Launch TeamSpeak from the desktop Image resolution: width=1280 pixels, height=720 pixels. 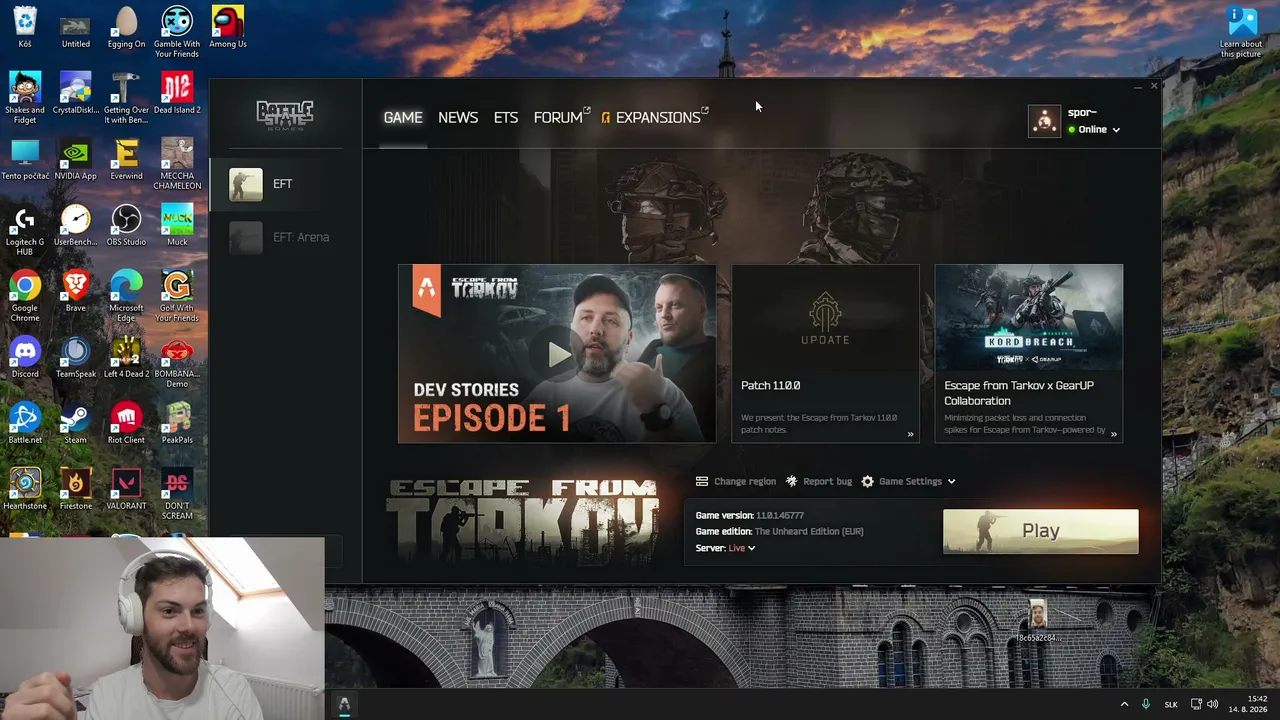click(x=76, y=358)
